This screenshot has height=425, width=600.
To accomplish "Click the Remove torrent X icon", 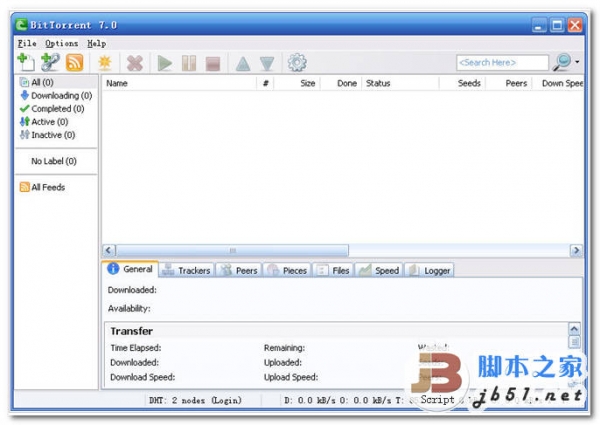I will 135,63.
